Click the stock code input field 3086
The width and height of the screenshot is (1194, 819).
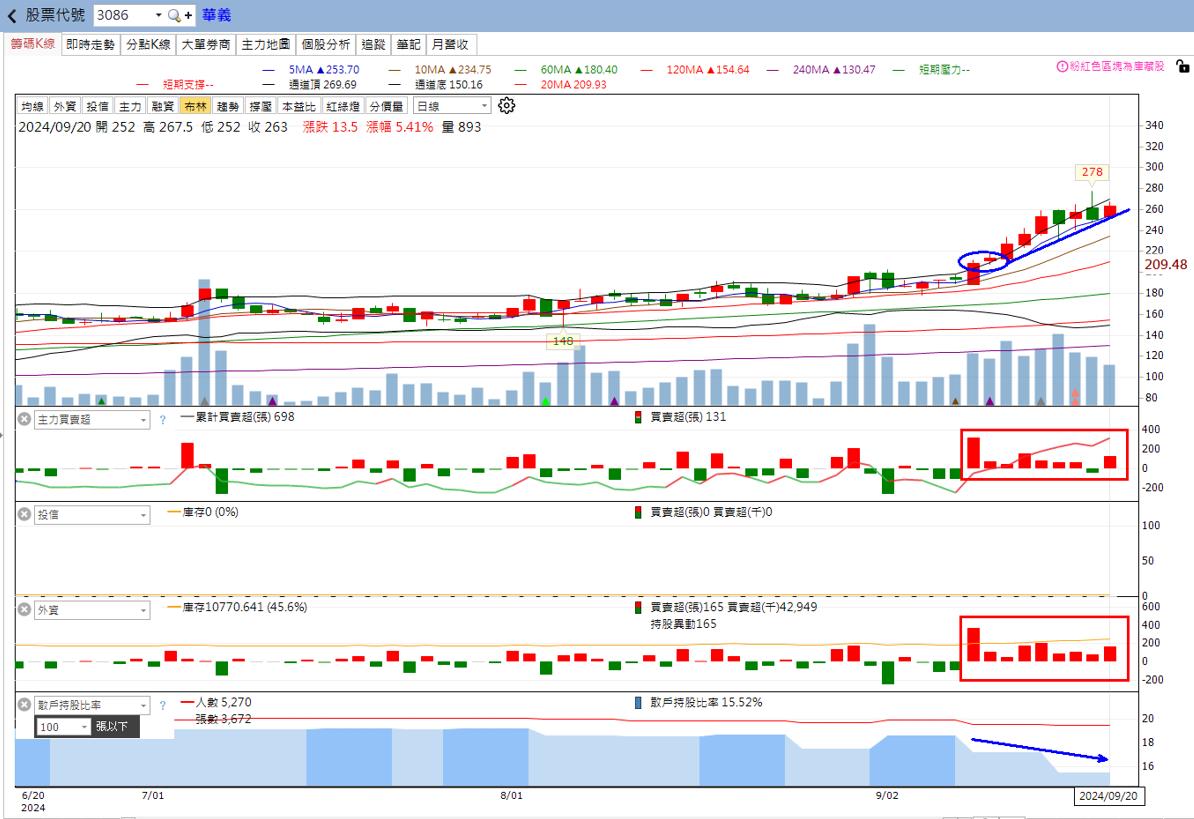(122, 15)
